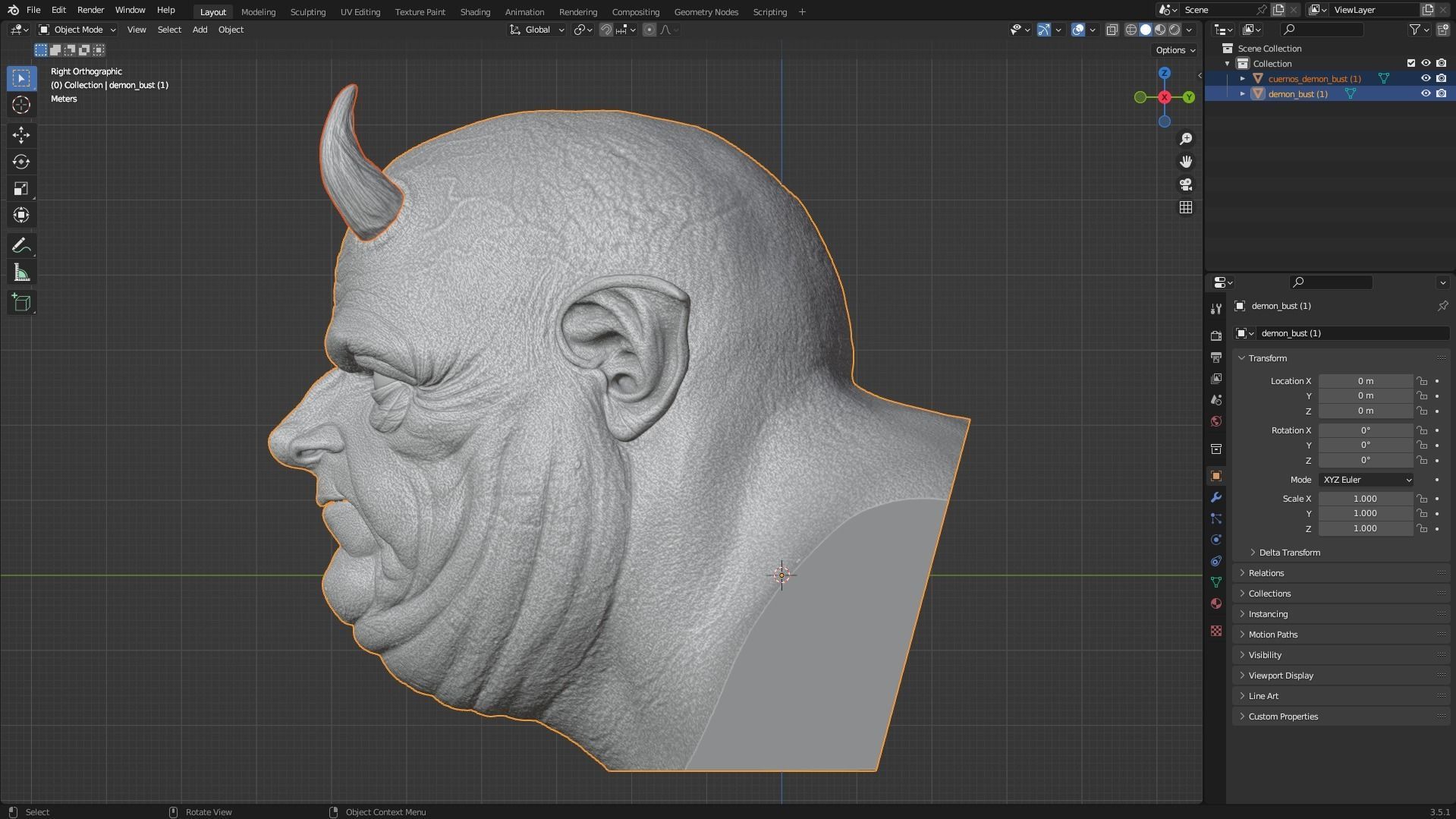Image resolution: width=1456 pixels, height=819 pixels.
Task: Open the View Layer properties tab
Action: point(1216,379)
